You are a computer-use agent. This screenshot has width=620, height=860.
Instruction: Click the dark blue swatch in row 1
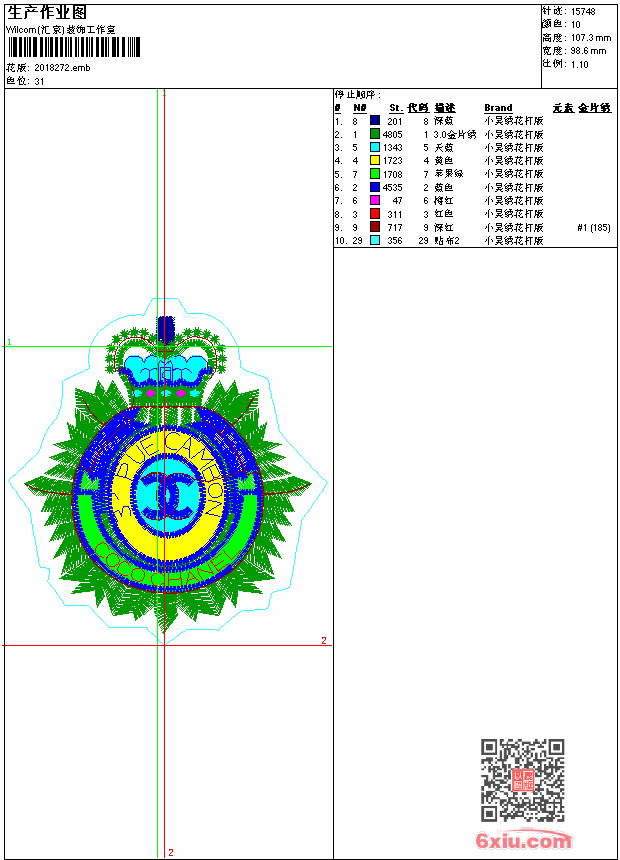coord(375,120)
